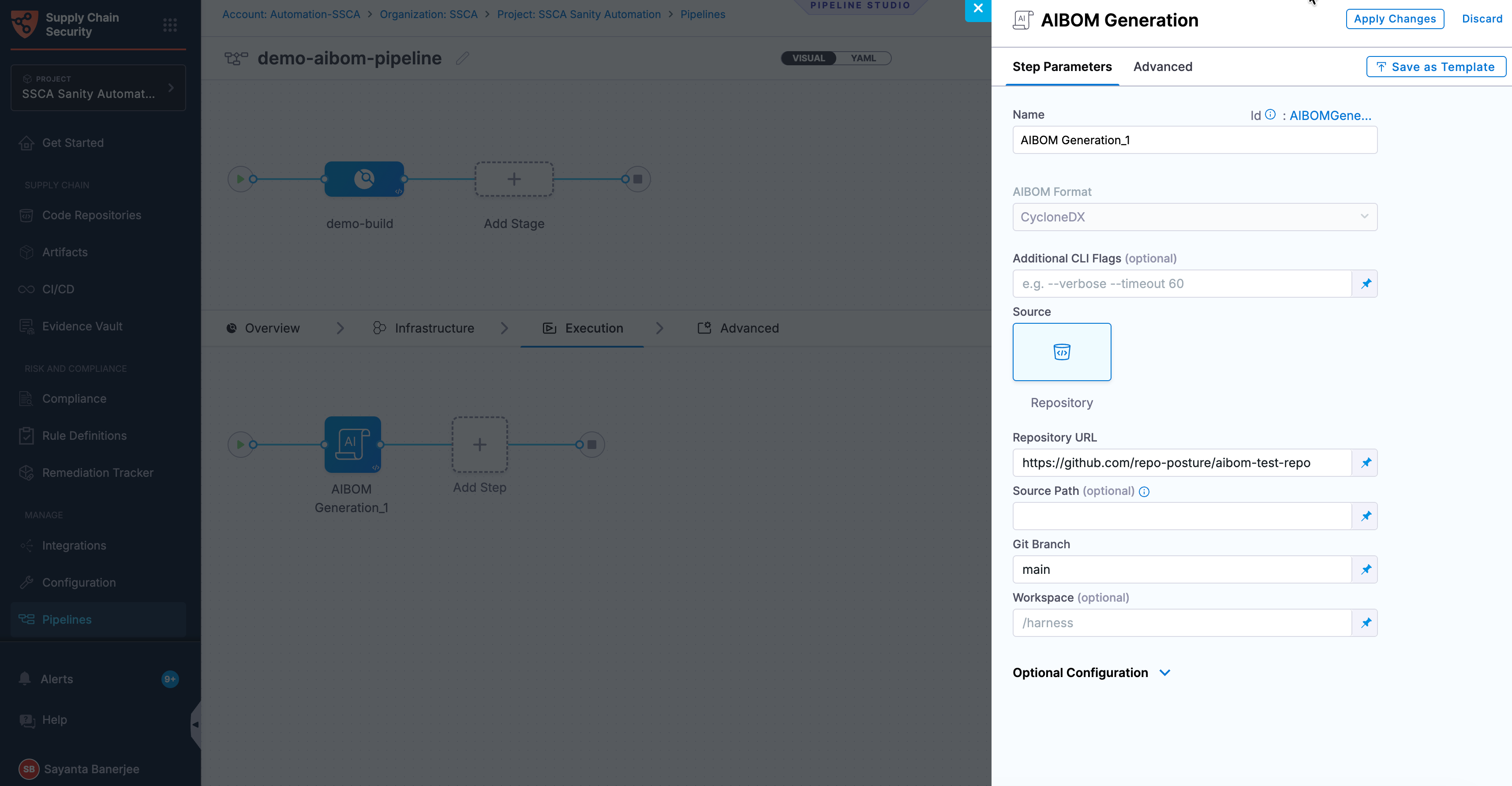Open the AIBOM Format dropdown
The width and height of the screenshot is (1512, 786).
point(1194,217)
